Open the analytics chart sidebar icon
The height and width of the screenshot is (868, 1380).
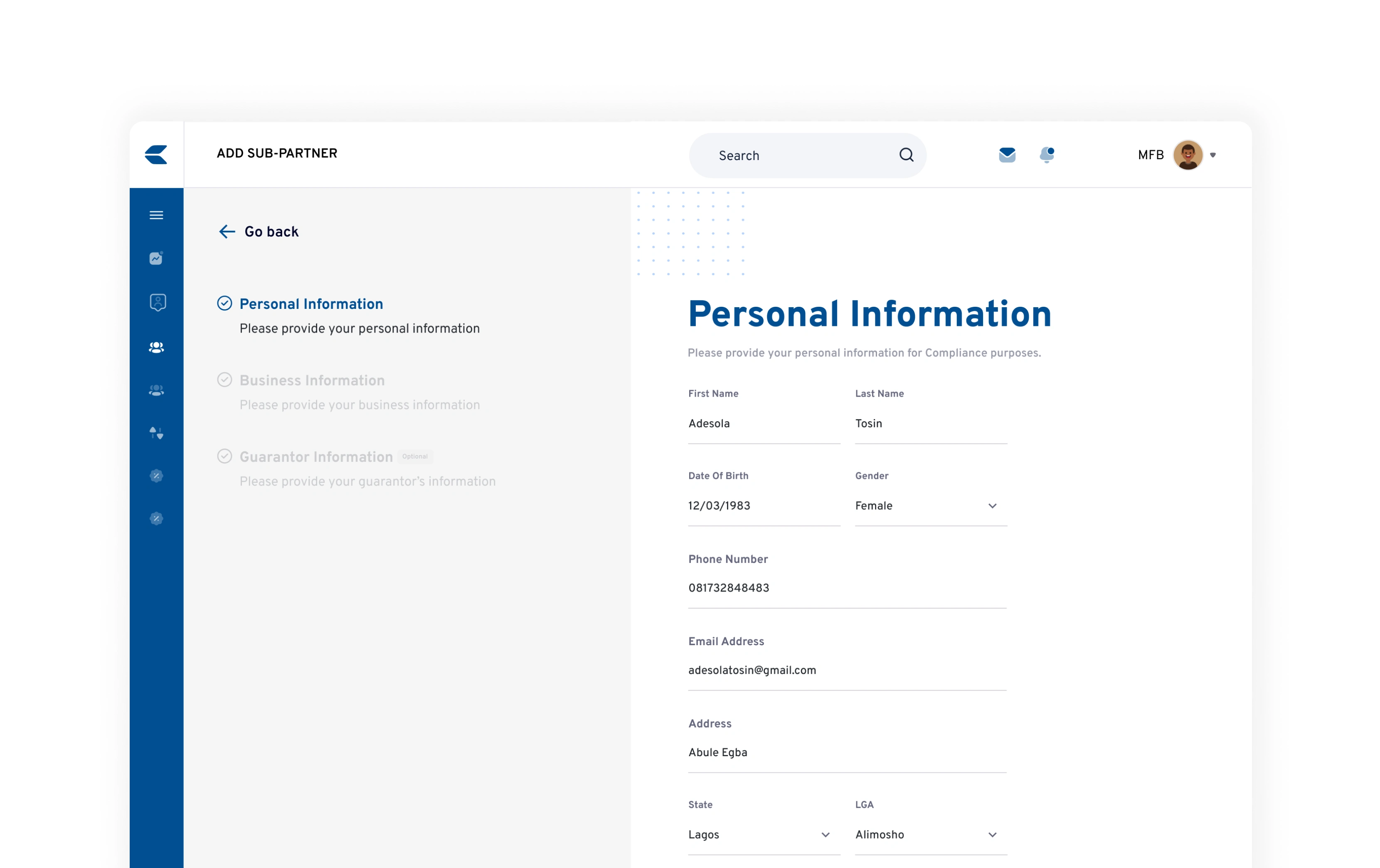pos(156,258)
